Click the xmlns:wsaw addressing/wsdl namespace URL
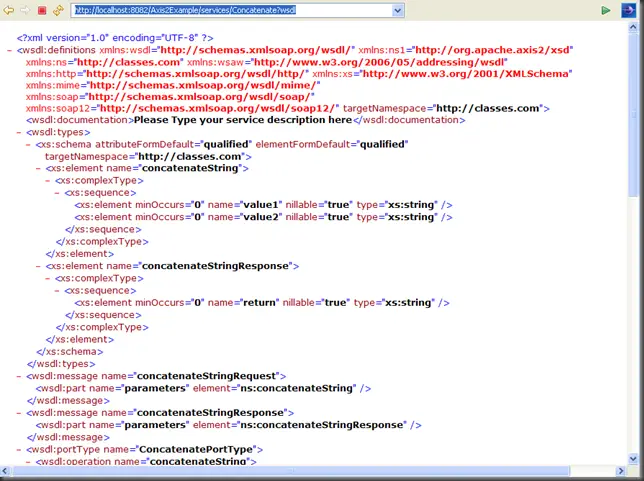 click(x=379, y=62)
